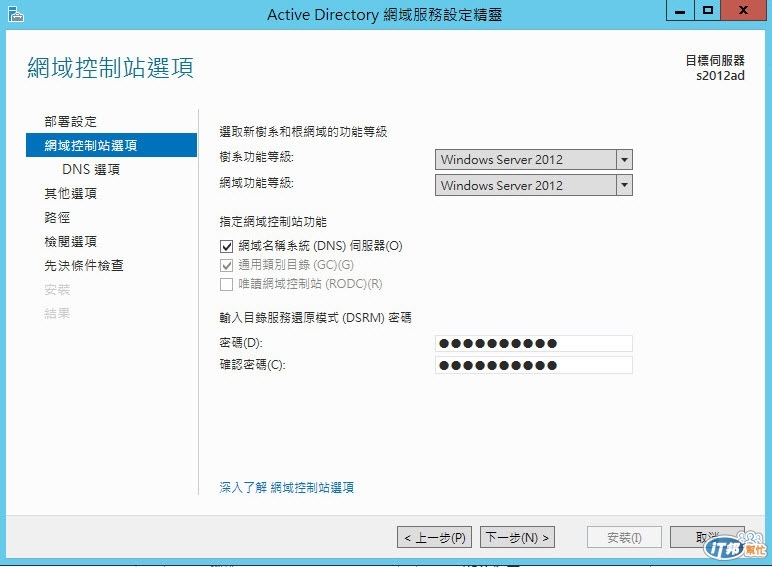This screenshot has height=567, width=772.
Task: Close the Active Directory wizard window
Action: click(743, 10)
